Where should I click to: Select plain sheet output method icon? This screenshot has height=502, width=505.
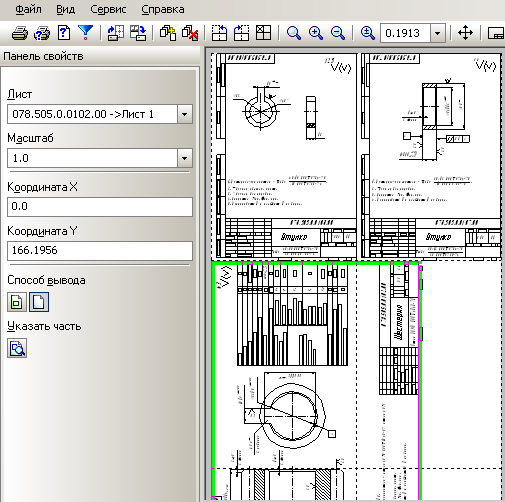tap(39, 302)
